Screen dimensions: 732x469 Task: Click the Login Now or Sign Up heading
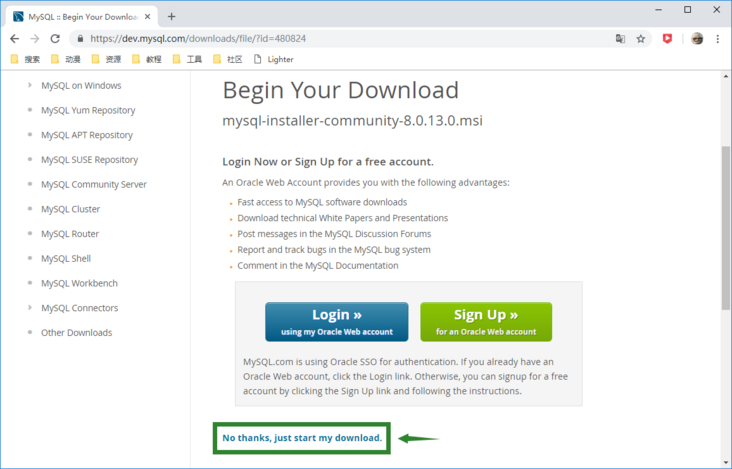[328, 162]
